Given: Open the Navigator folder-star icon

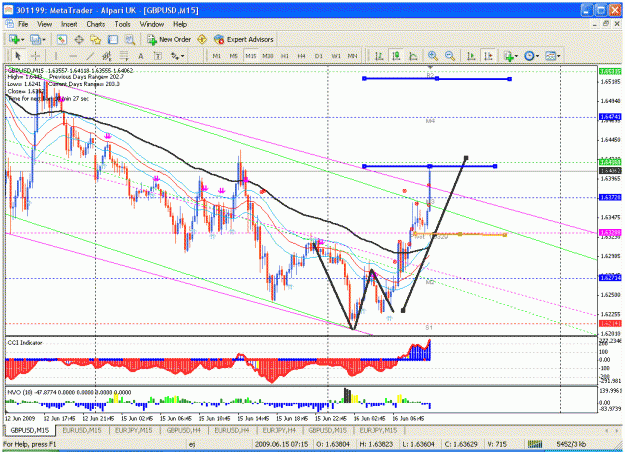Looking at the screenshot, I should pos(96,39).
